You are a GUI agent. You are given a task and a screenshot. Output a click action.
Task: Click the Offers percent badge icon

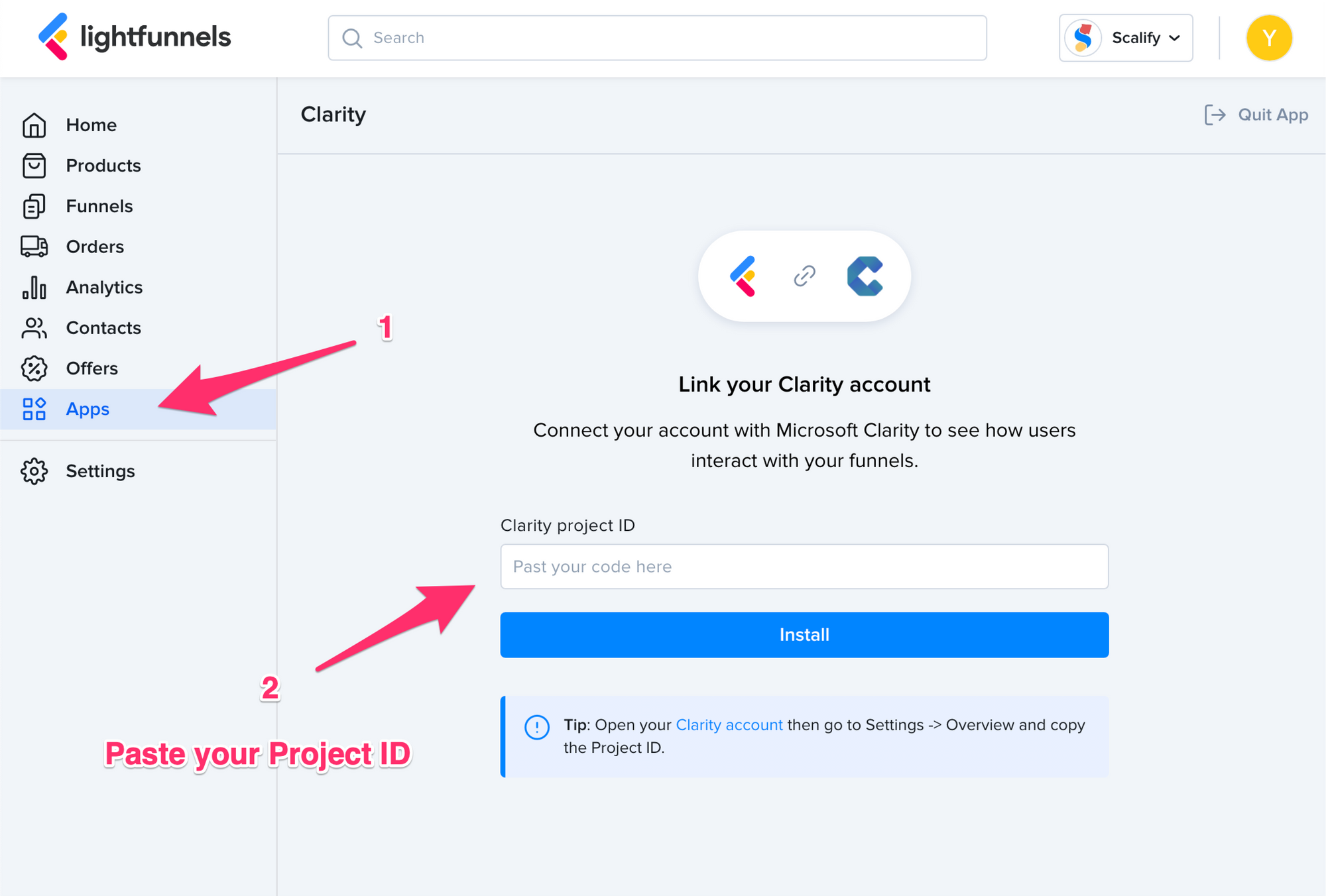pos(34,368)
